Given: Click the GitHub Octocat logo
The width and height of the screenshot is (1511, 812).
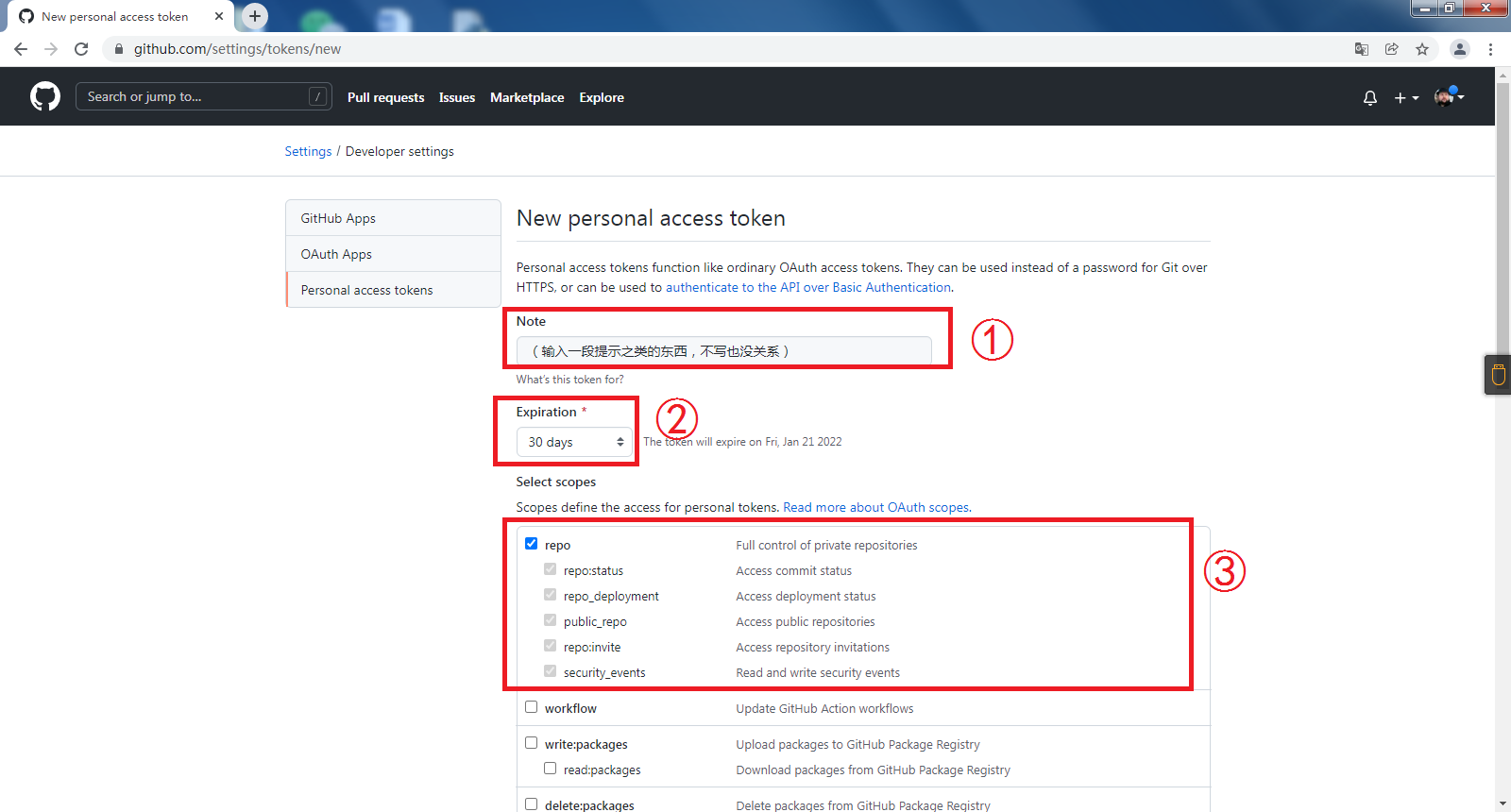Looking at the screenshot, I should (45, 96).
